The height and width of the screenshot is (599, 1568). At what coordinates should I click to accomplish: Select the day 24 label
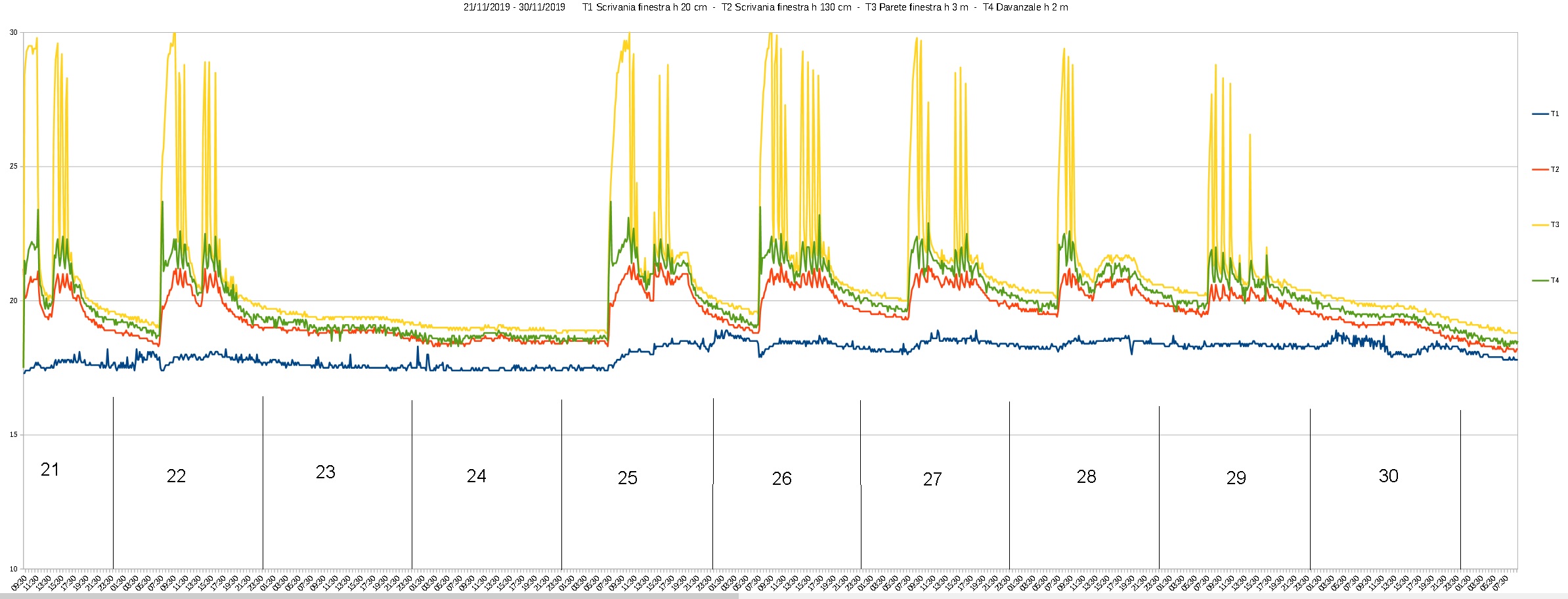point(477,476)
